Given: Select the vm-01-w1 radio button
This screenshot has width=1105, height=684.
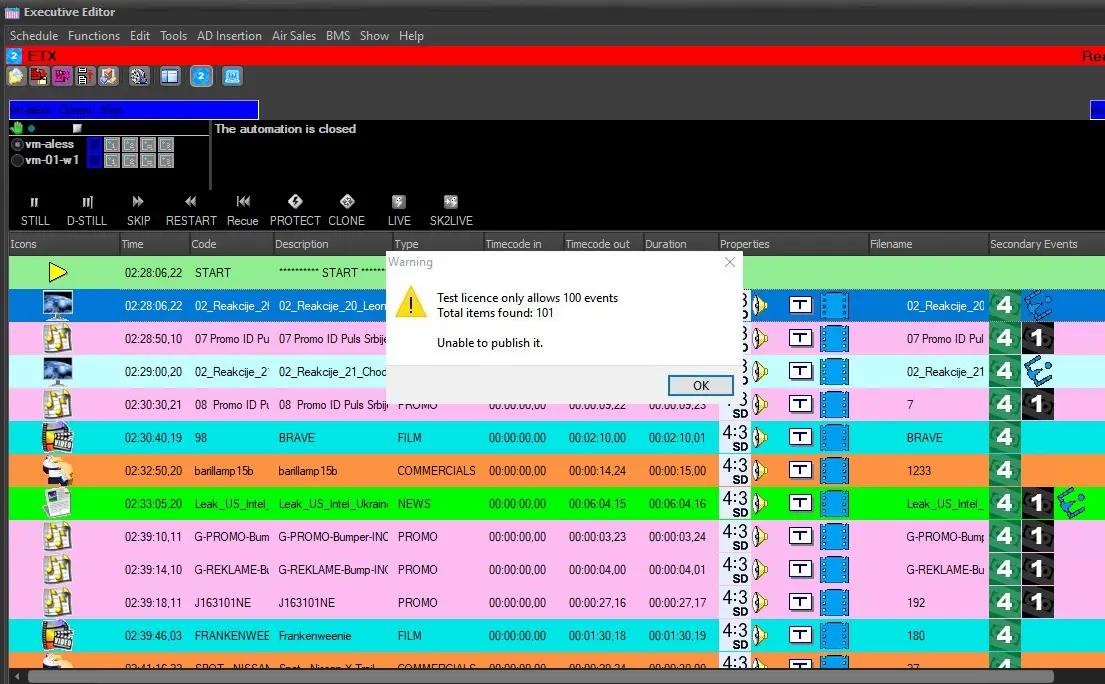Looking at the screenshot, I should 17,160.
